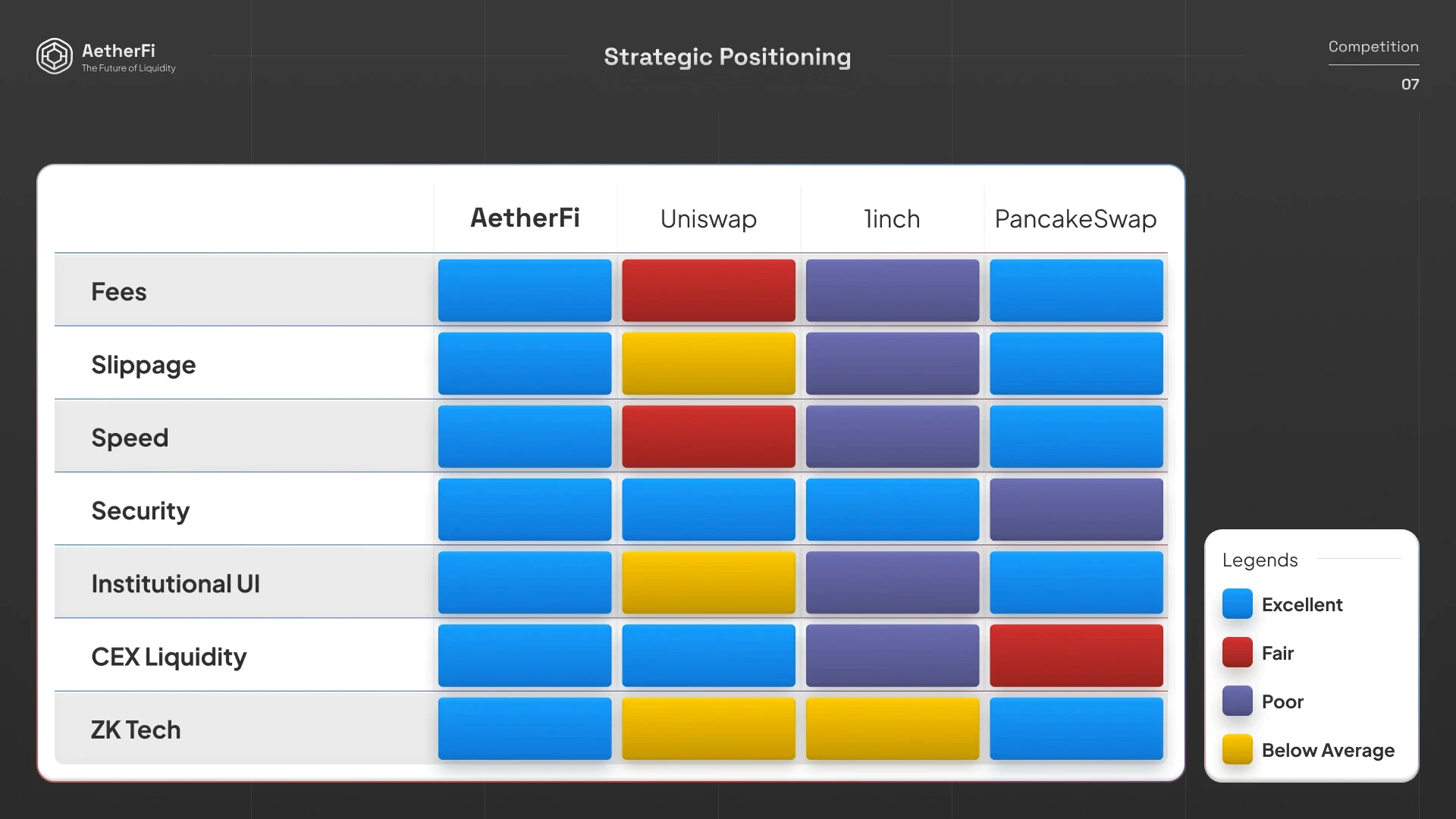Click the yellow Uniswap Institutional UI cell
The width and height of the screenshot is (1456, 819).
(708, 582)
